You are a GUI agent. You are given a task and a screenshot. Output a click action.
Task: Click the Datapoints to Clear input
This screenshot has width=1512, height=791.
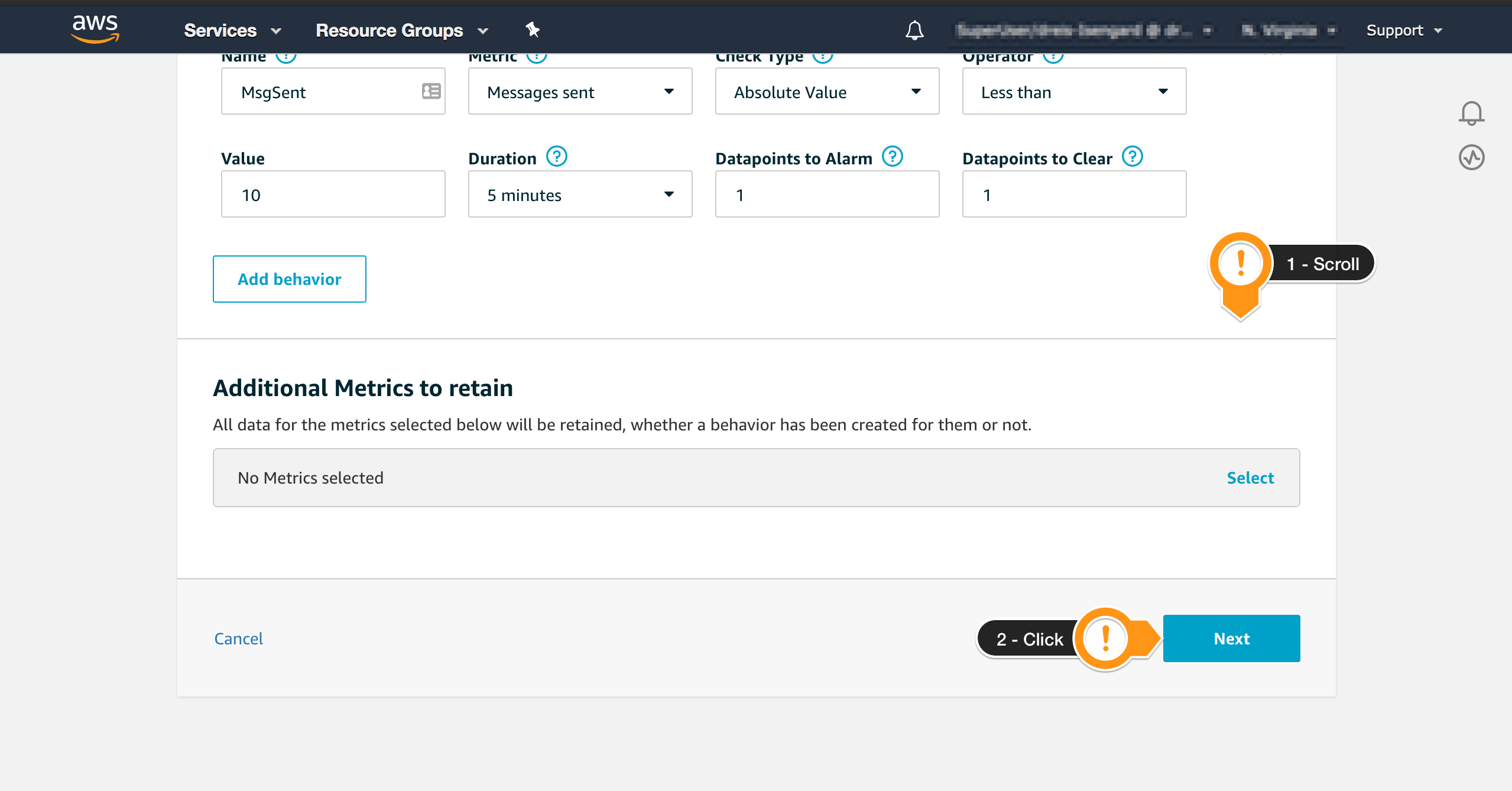point(1074,194)
